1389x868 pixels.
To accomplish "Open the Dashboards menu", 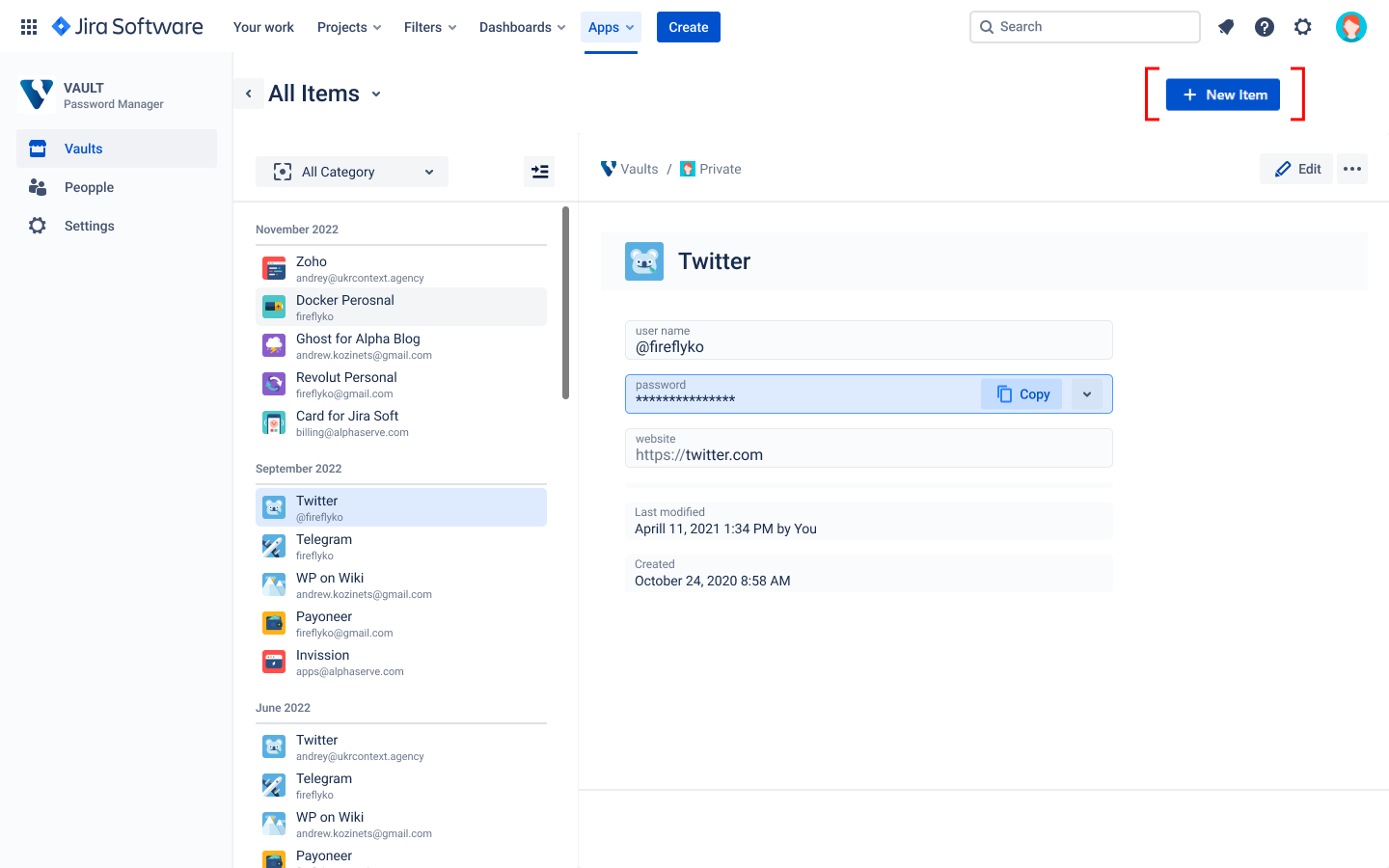I will point(522,27).
